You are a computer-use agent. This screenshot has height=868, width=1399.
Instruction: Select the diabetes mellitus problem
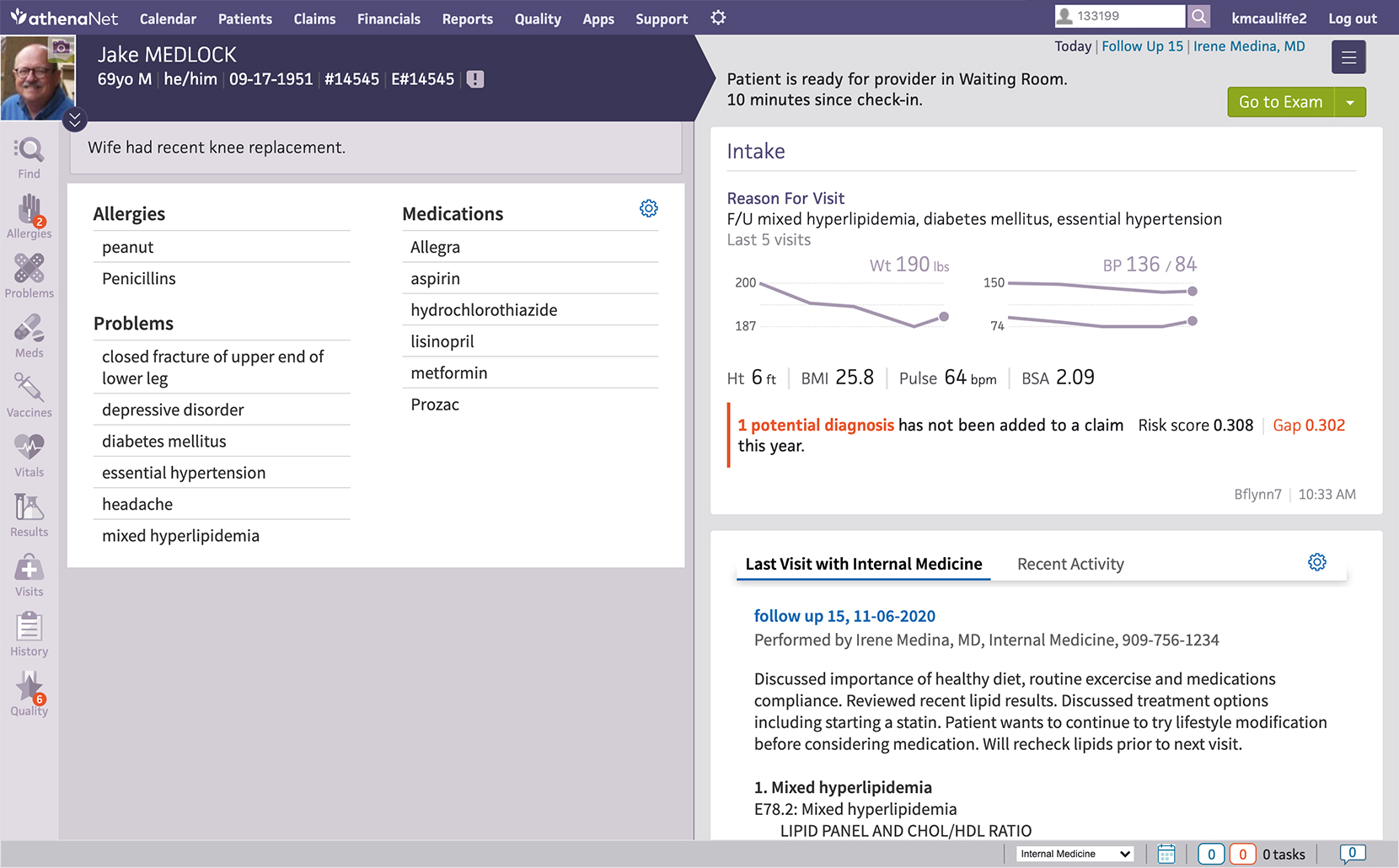point(222,441)
